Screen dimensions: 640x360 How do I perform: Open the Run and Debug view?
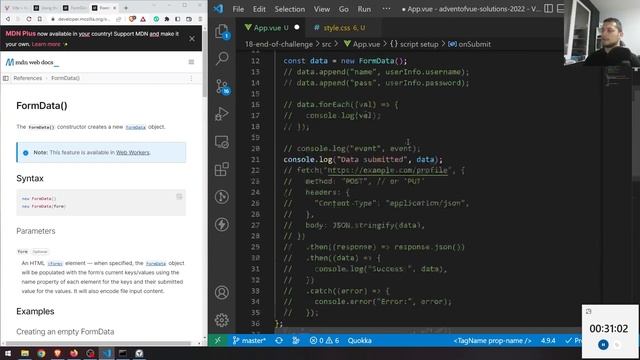[x=222, y=114]
